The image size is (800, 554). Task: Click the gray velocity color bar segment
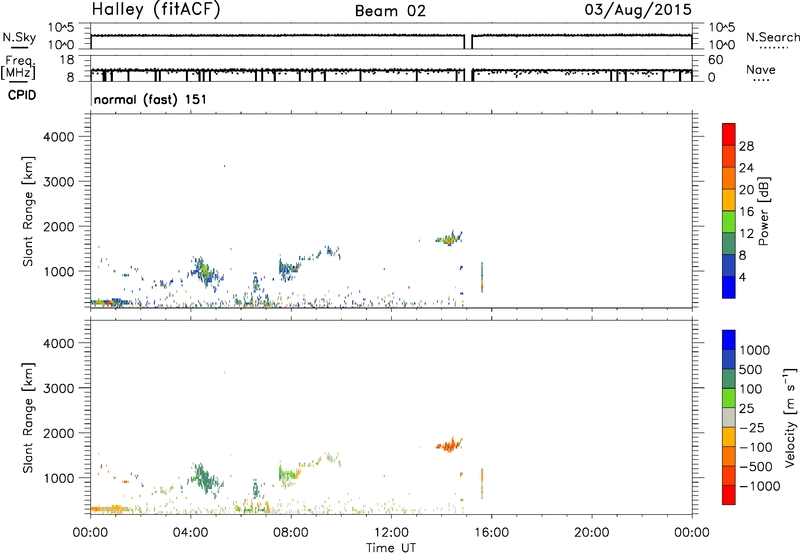[x=729, y=418]
